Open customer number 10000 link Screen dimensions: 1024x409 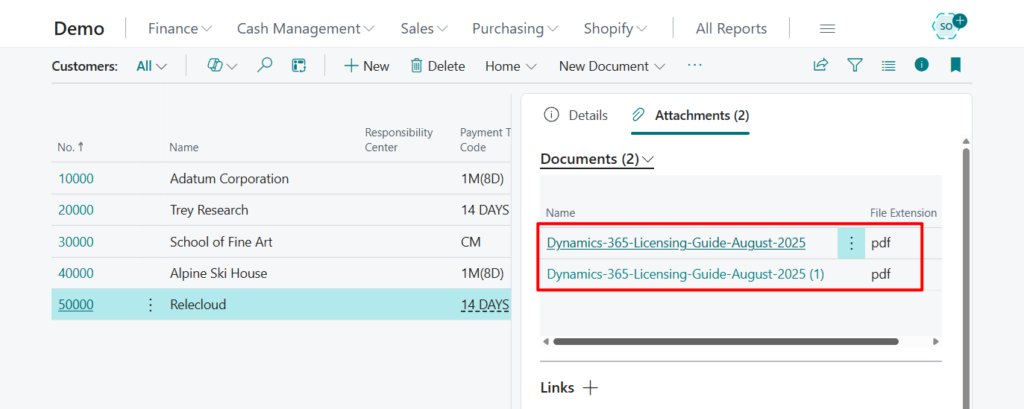75,179
